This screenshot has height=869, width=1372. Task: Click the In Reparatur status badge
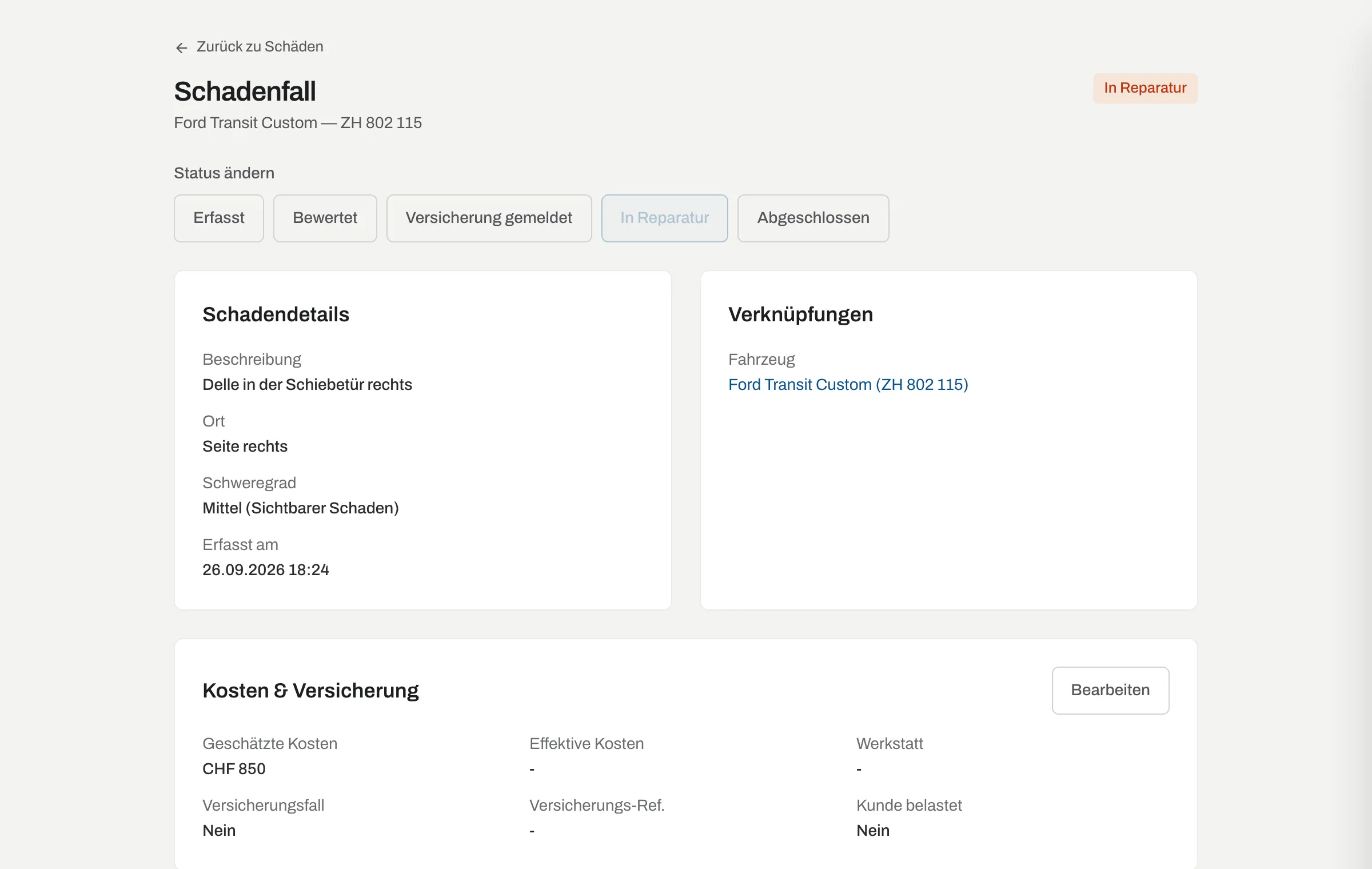point(1145,88)
